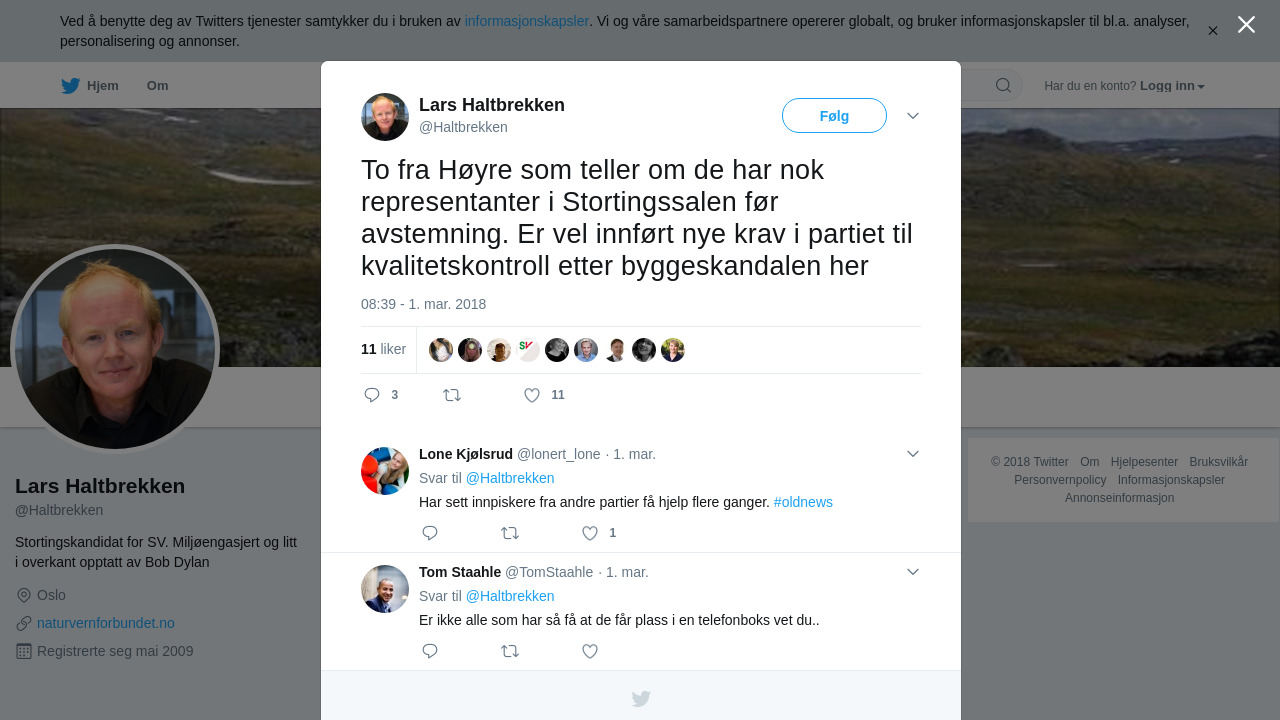1280x720 pixels.
Task: Click the heart on Lone Kjølsrud's reply
Action: pos(590,533)
